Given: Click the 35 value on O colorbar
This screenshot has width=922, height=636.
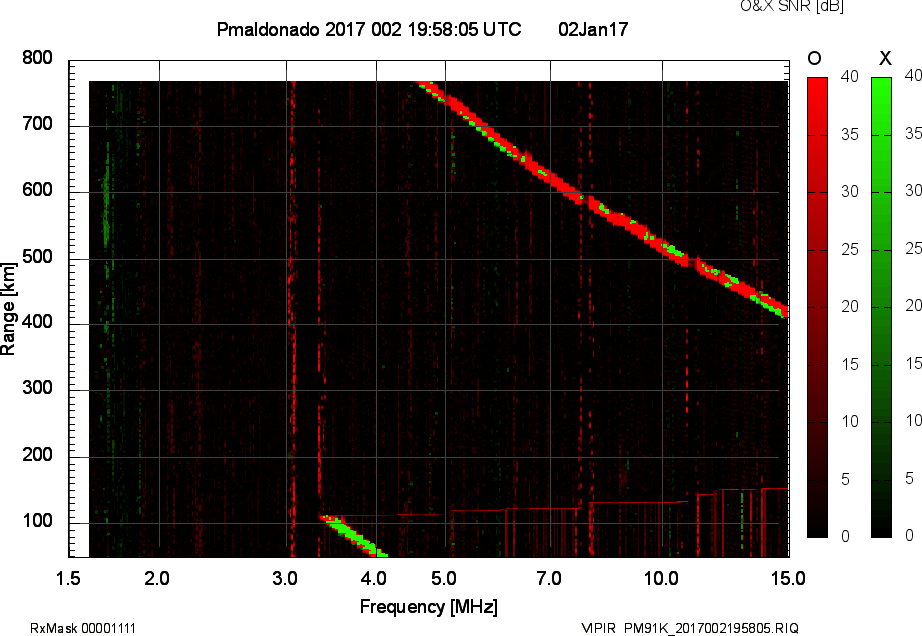Looking at the screenshot, I should coord(850,135).
